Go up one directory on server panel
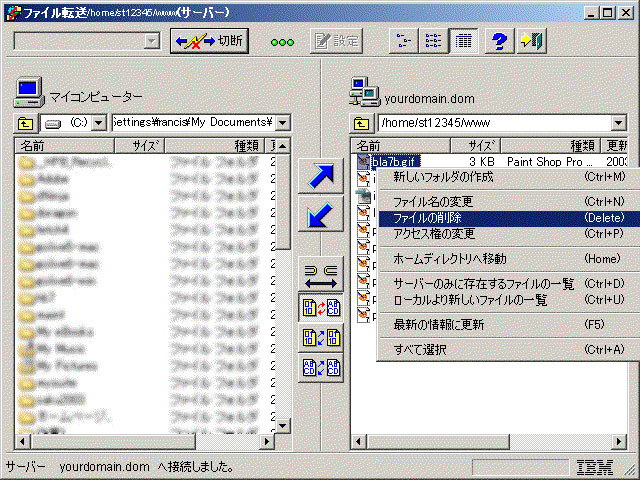The height and width of the screenshot is (480, 640). pos(361,123)
